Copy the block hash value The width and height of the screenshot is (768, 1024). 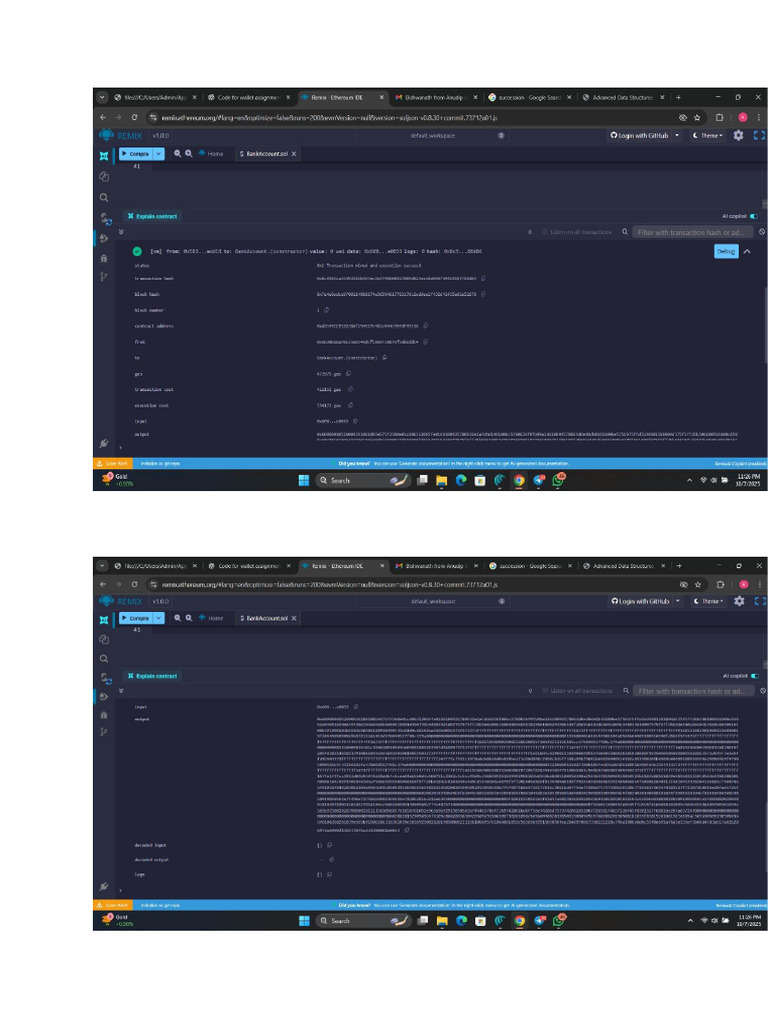point(483,295)
